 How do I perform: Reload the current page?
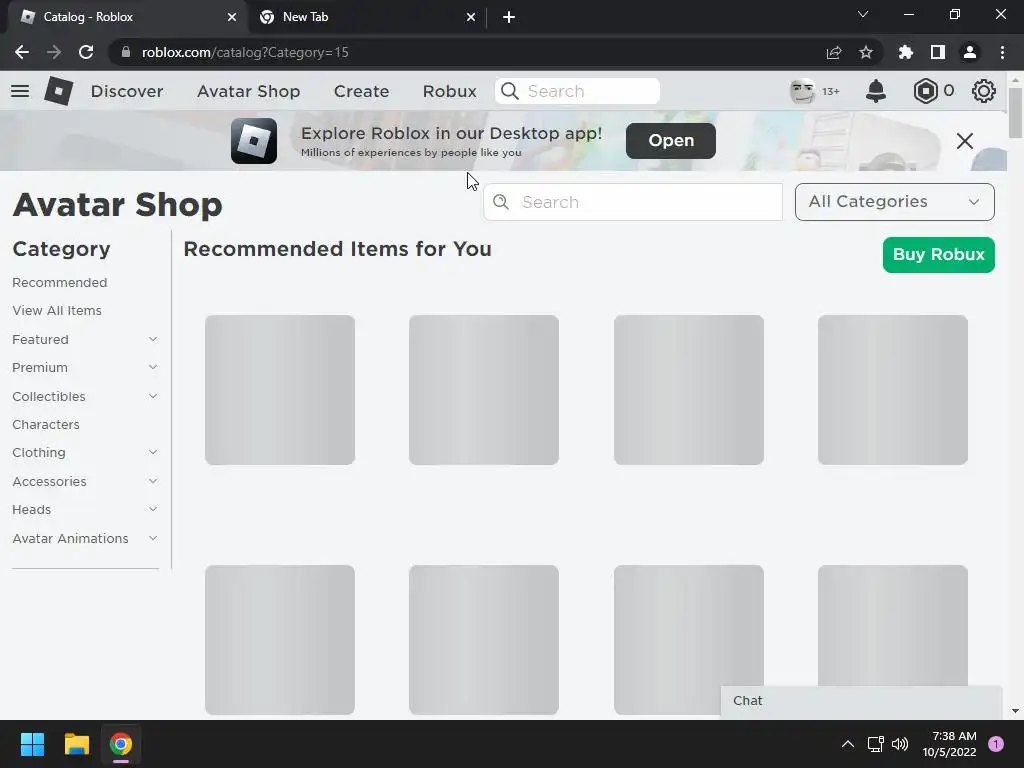pos(86,52)
